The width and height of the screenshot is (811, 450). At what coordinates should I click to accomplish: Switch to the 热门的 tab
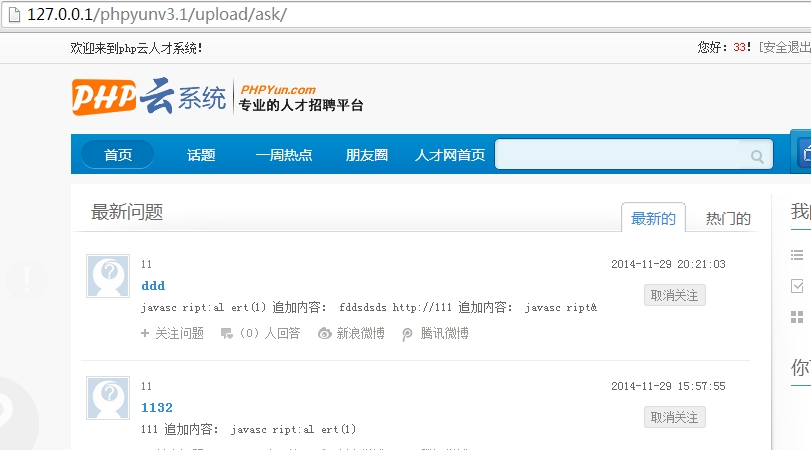point(728,218)
